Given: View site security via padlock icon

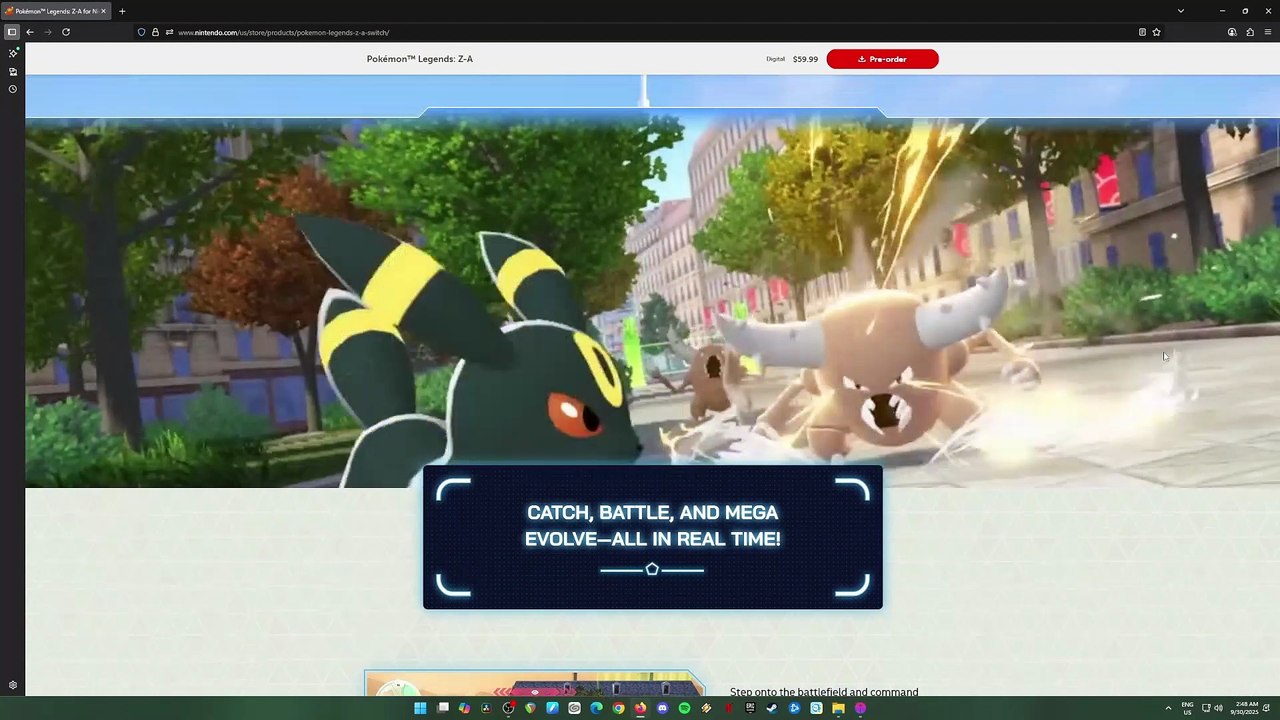Looking at the screenshot, I should point(155,32).
